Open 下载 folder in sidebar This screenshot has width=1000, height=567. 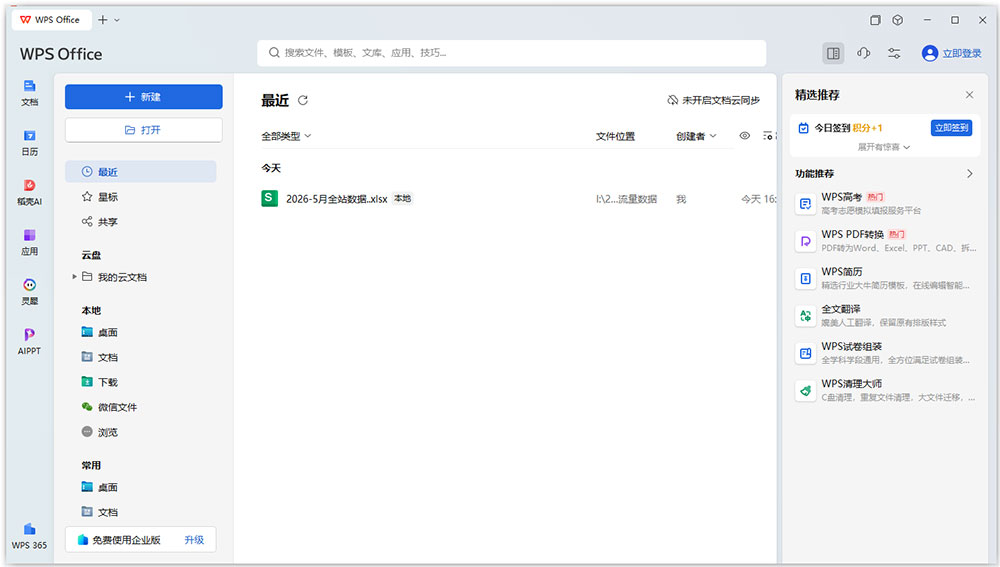140,382
